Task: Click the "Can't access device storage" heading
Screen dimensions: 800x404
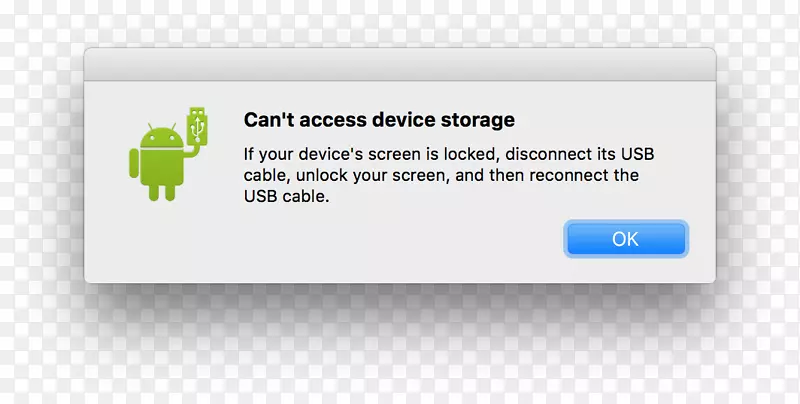Action: point(379,121)
